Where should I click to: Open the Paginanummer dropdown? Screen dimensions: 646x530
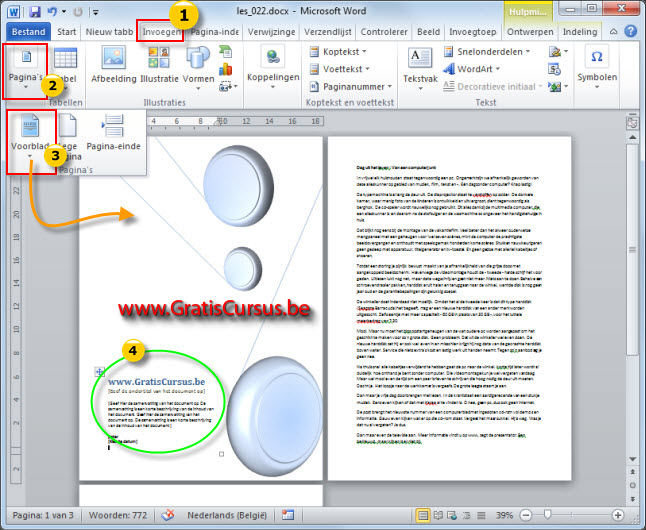coord(351,87)
